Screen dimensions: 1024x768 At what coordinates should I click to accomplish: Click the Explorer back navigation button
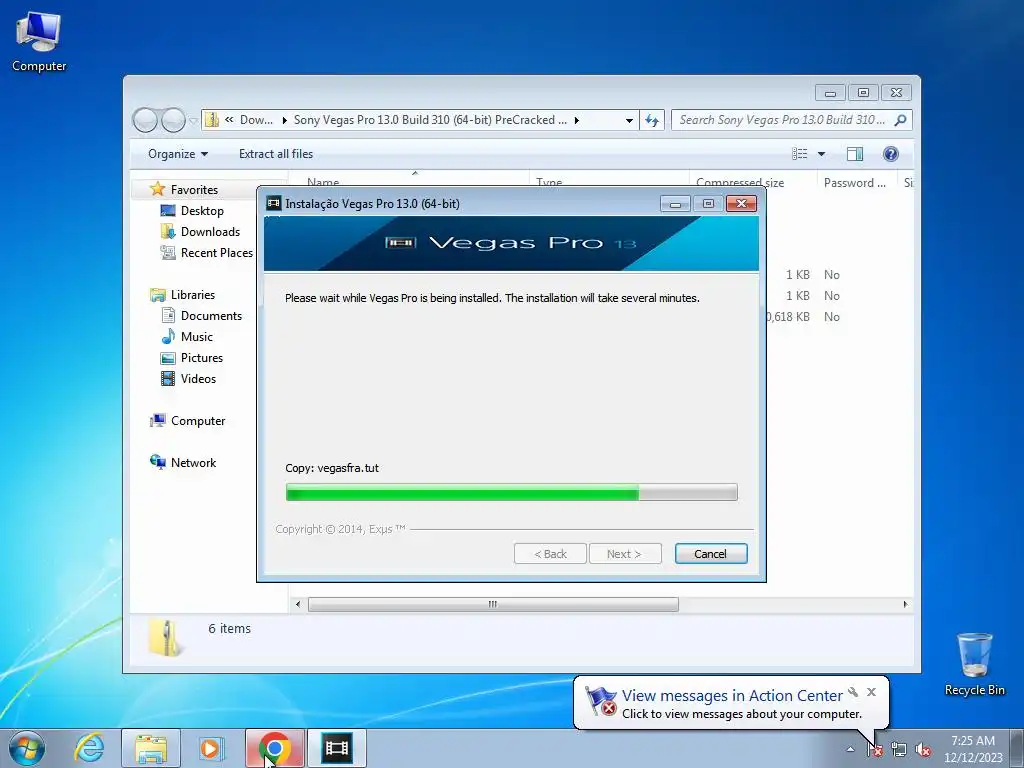(x=145, y=120)
